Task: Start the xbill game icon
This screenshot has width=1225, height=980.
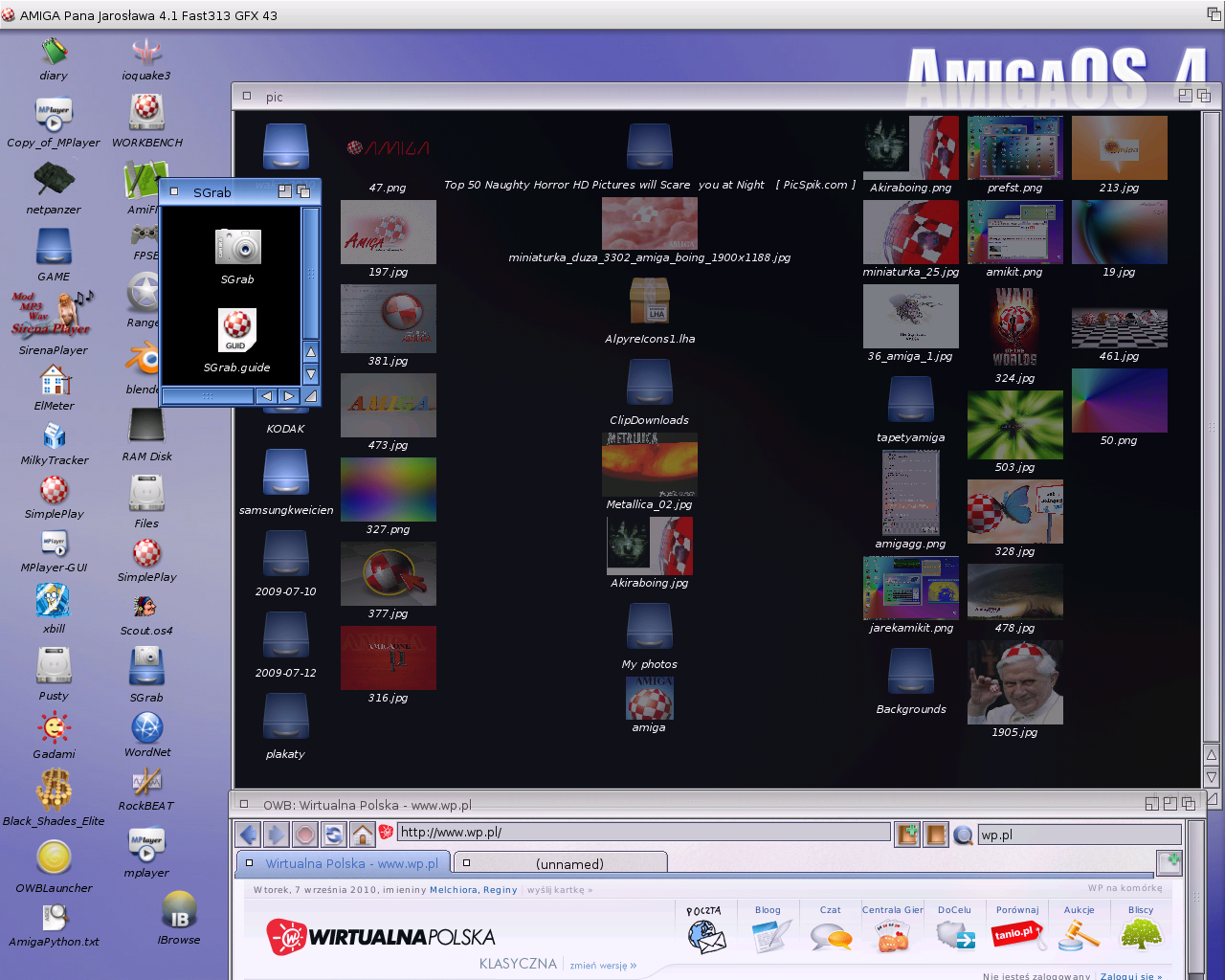Action: coord(54,600)
